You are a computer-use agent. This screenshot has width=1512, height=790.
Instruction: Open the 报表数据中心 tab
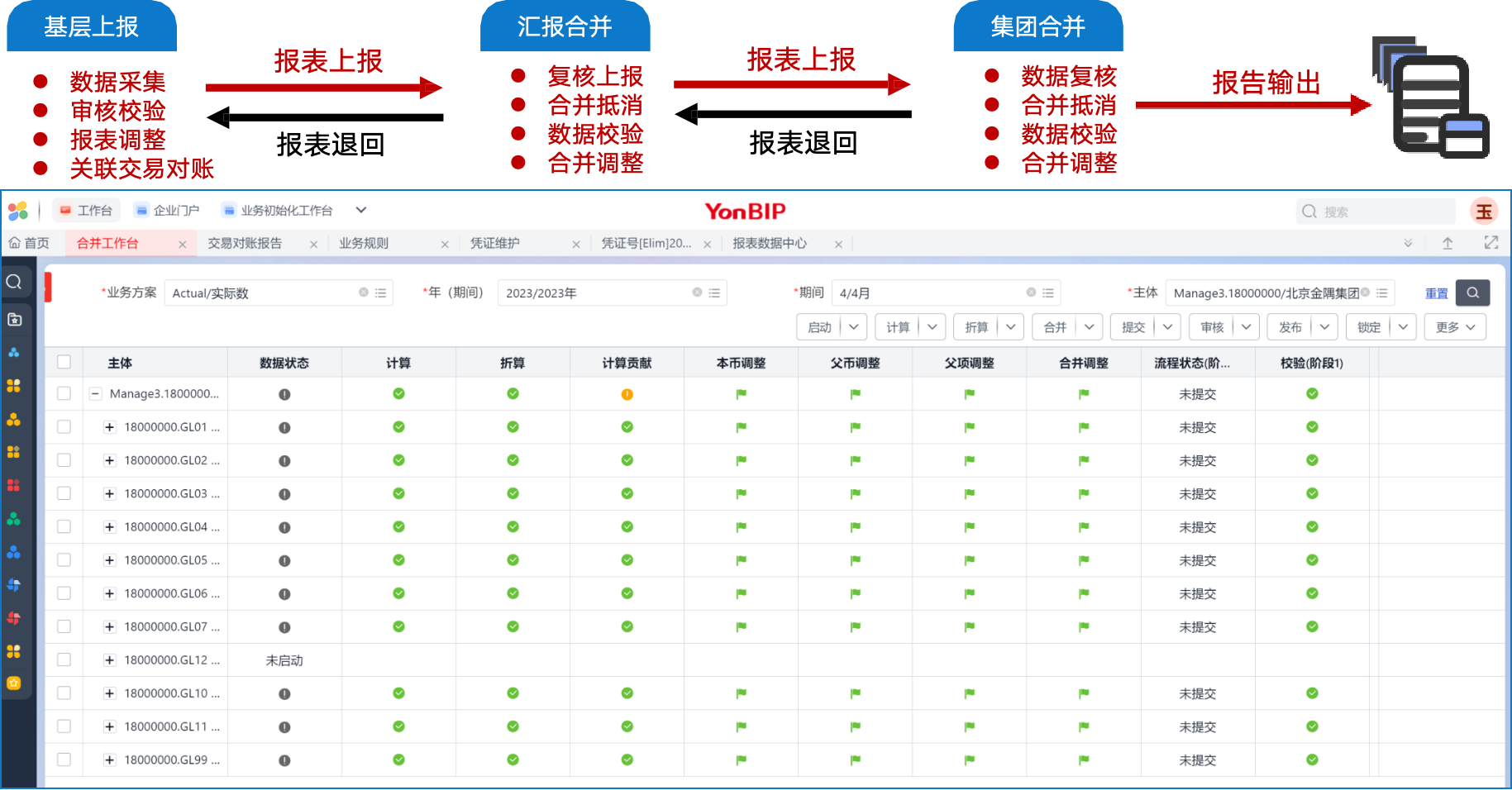[769, 243]
